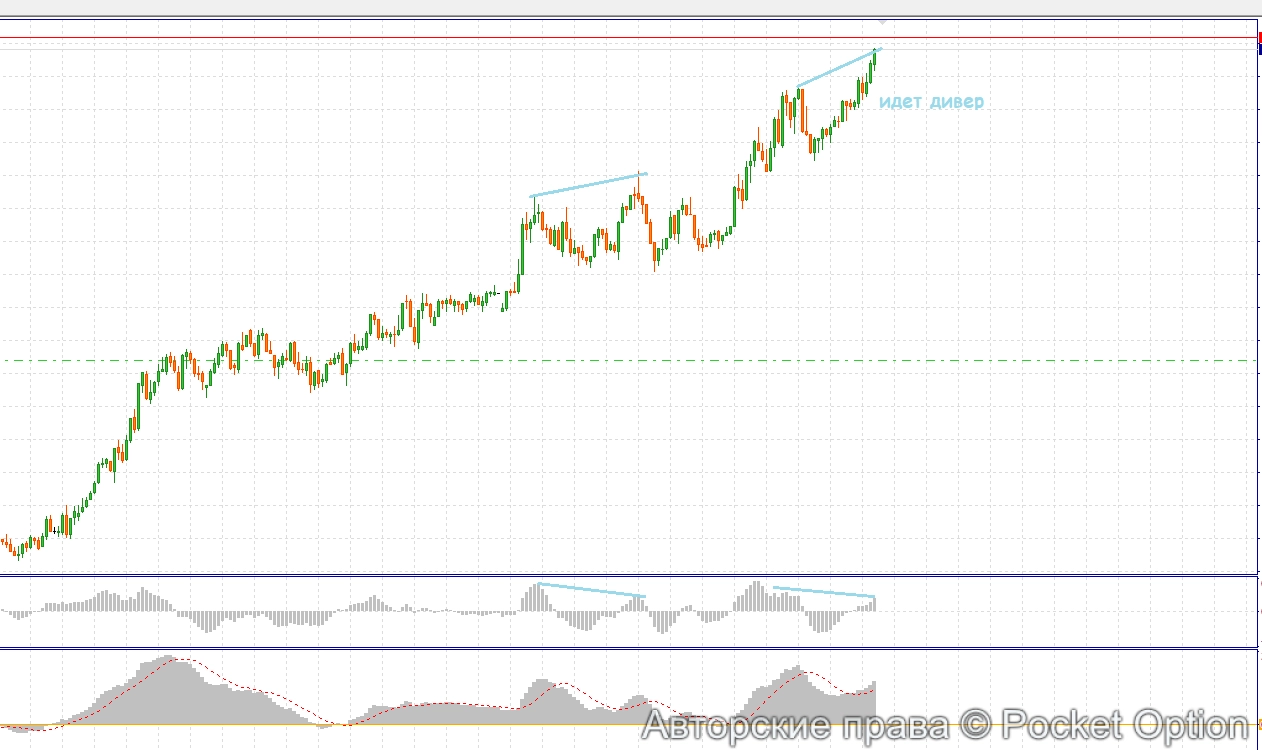Click divider between oscillator and bottom indicator
Image resolution: width=1262 pixels, height=750 pixels.
600,648
